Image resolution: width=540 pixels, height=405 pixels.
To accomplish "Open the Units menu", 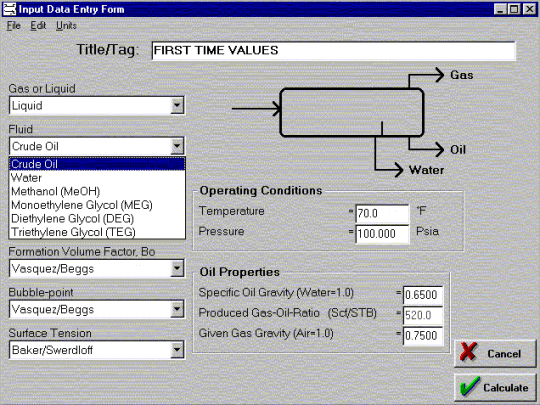I will click(66, 26).
